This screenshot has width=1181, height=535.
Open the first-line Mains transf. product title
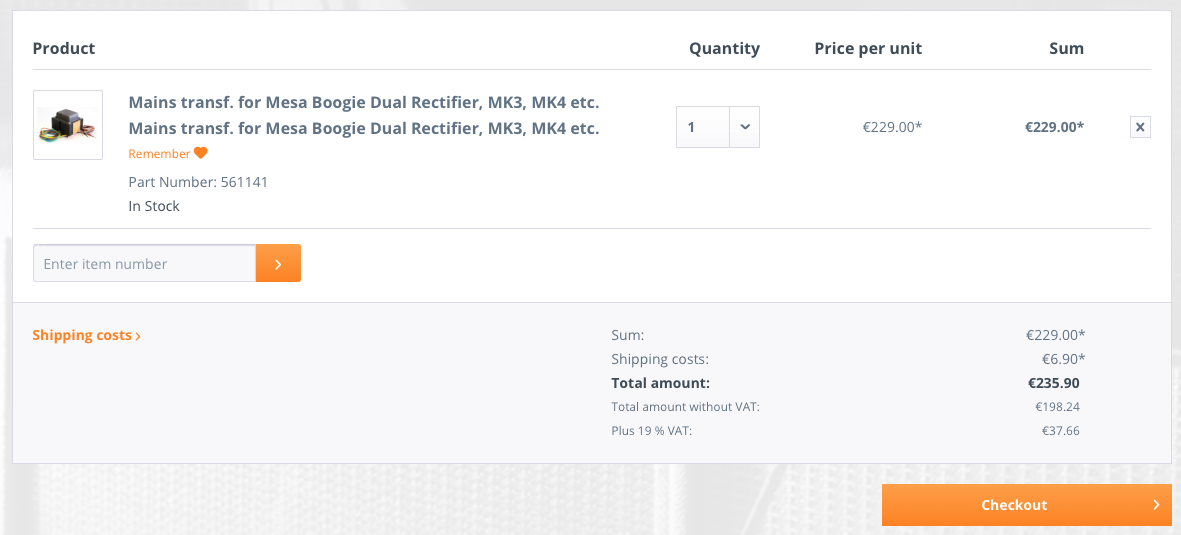(x=363, y=102)
